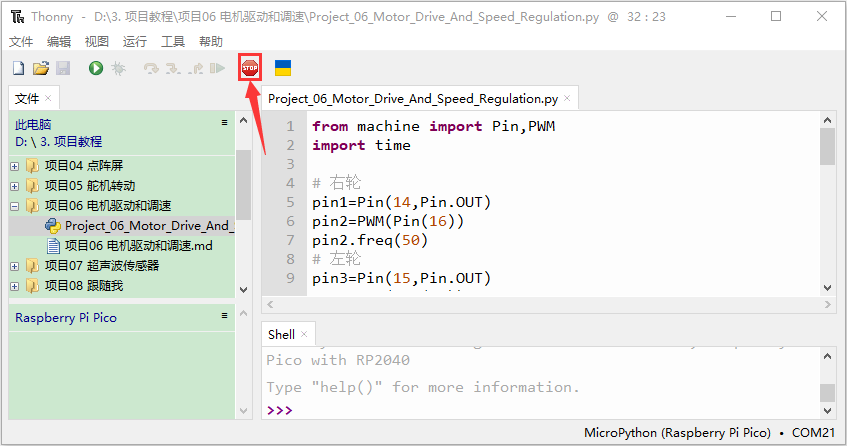
Task: Click the editor vertical scrollbar down arrow
Action: click(827, 288)
